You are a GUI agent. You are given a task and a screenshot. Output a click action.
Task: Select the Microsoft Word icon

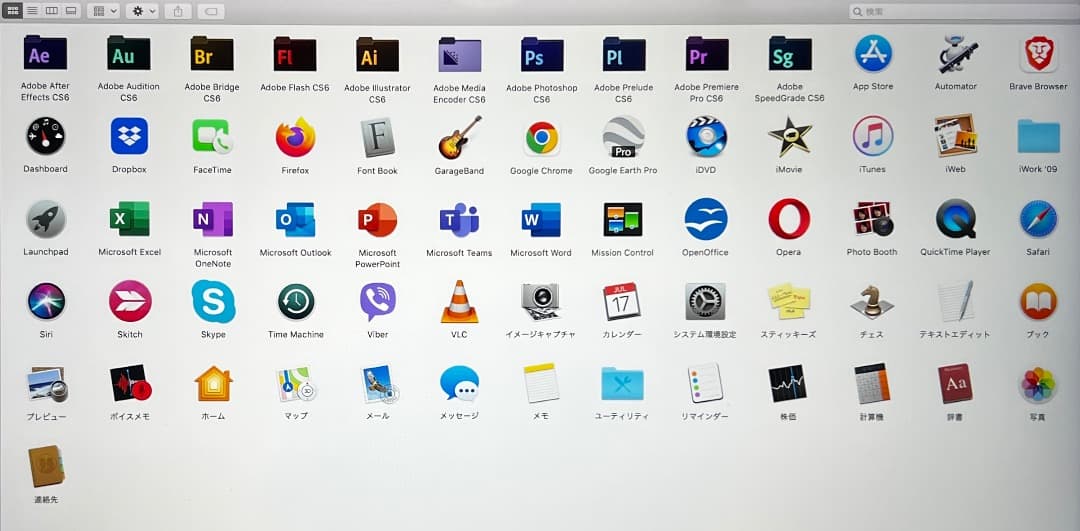click(541, 220)
